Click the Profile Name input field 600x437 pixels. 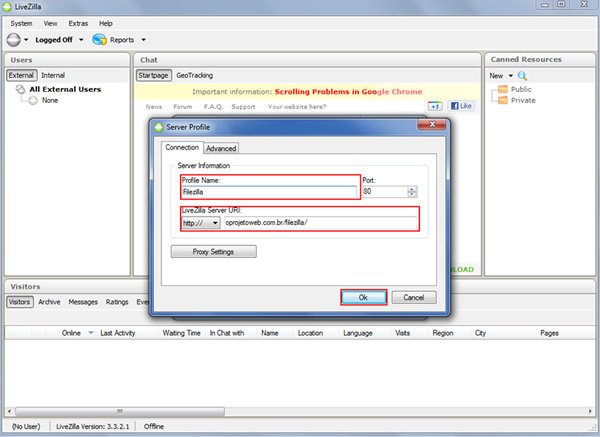269,192
